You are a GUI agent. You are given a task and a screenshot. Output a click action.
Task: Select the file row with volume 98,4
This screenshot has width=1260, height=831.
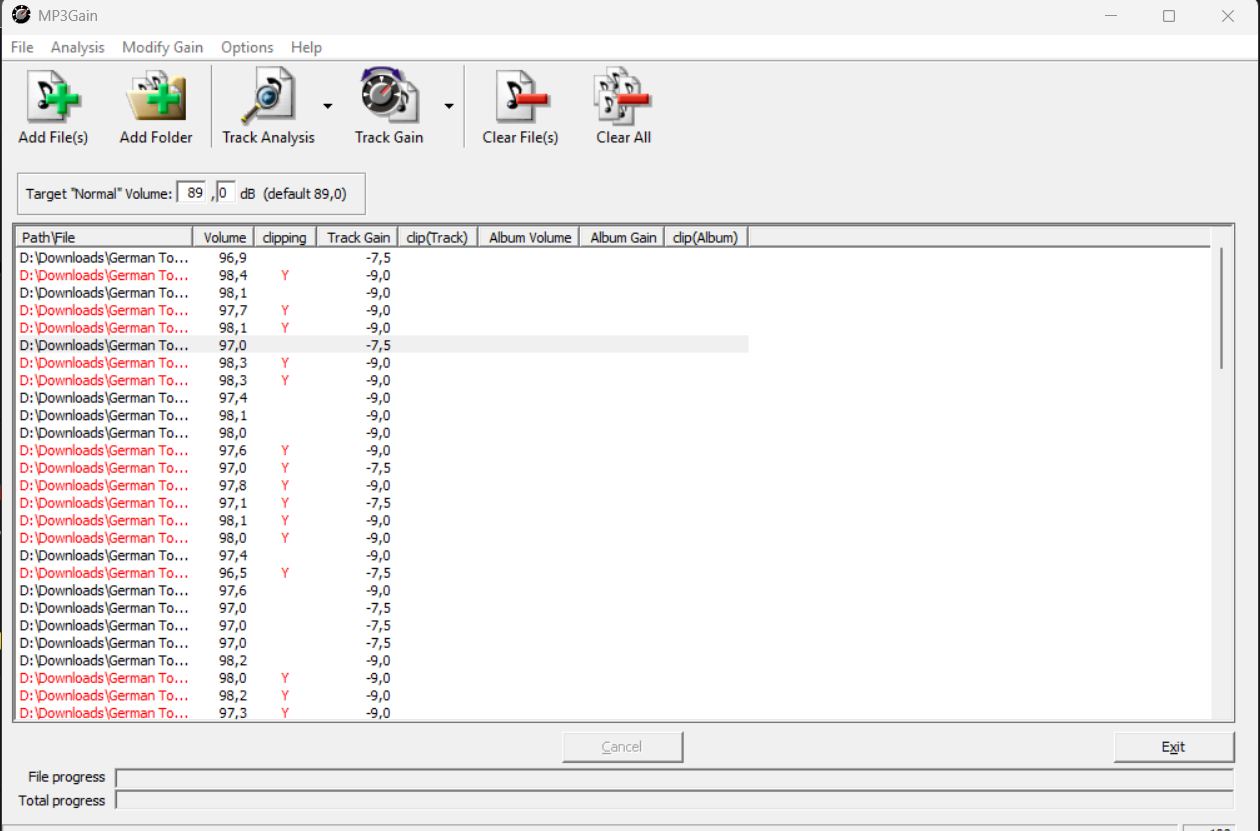coord(382,275)
